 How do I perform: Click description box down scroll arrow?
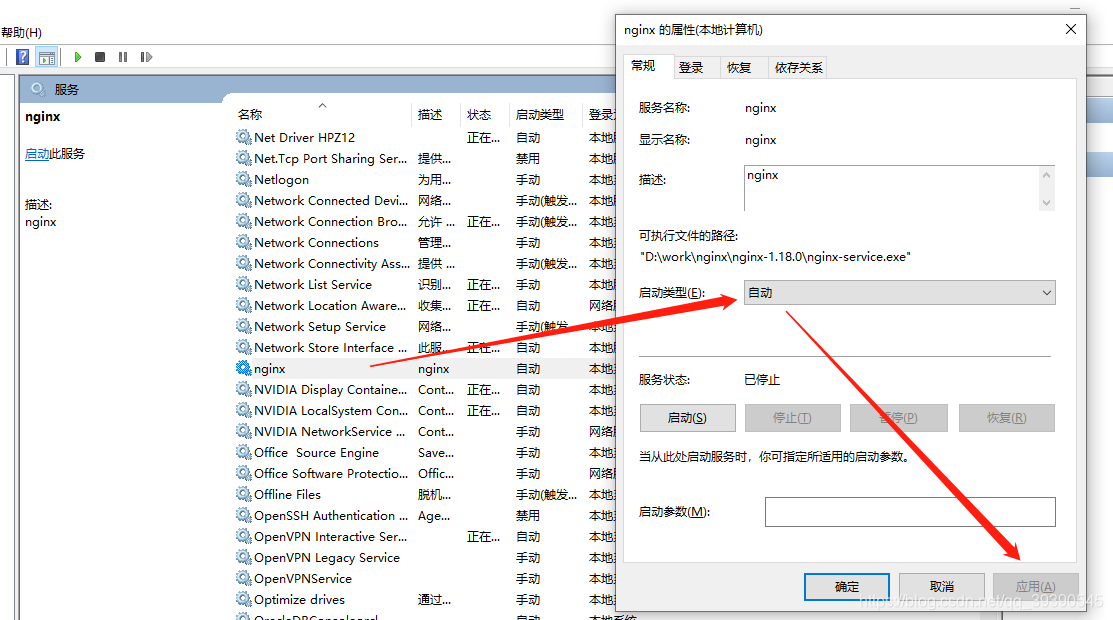coord(1046,202)
